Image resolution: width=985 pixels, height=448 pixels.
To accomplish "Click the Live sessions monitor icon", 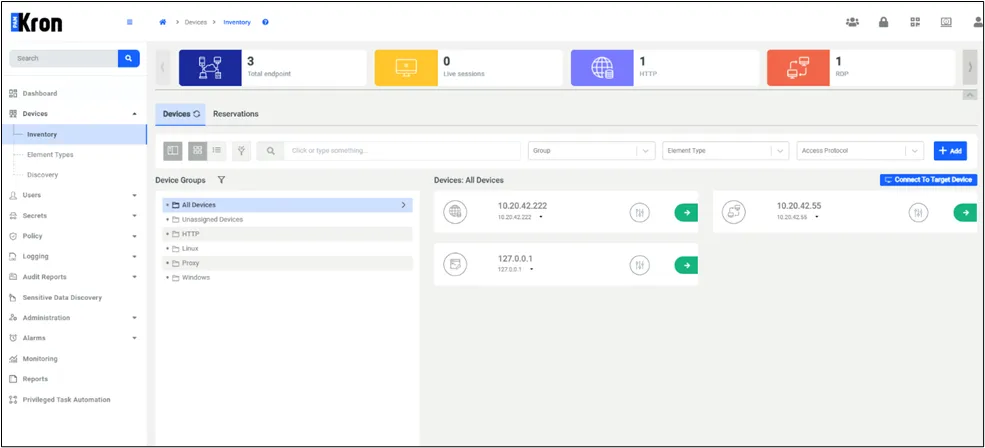I will tap(406, 68).
